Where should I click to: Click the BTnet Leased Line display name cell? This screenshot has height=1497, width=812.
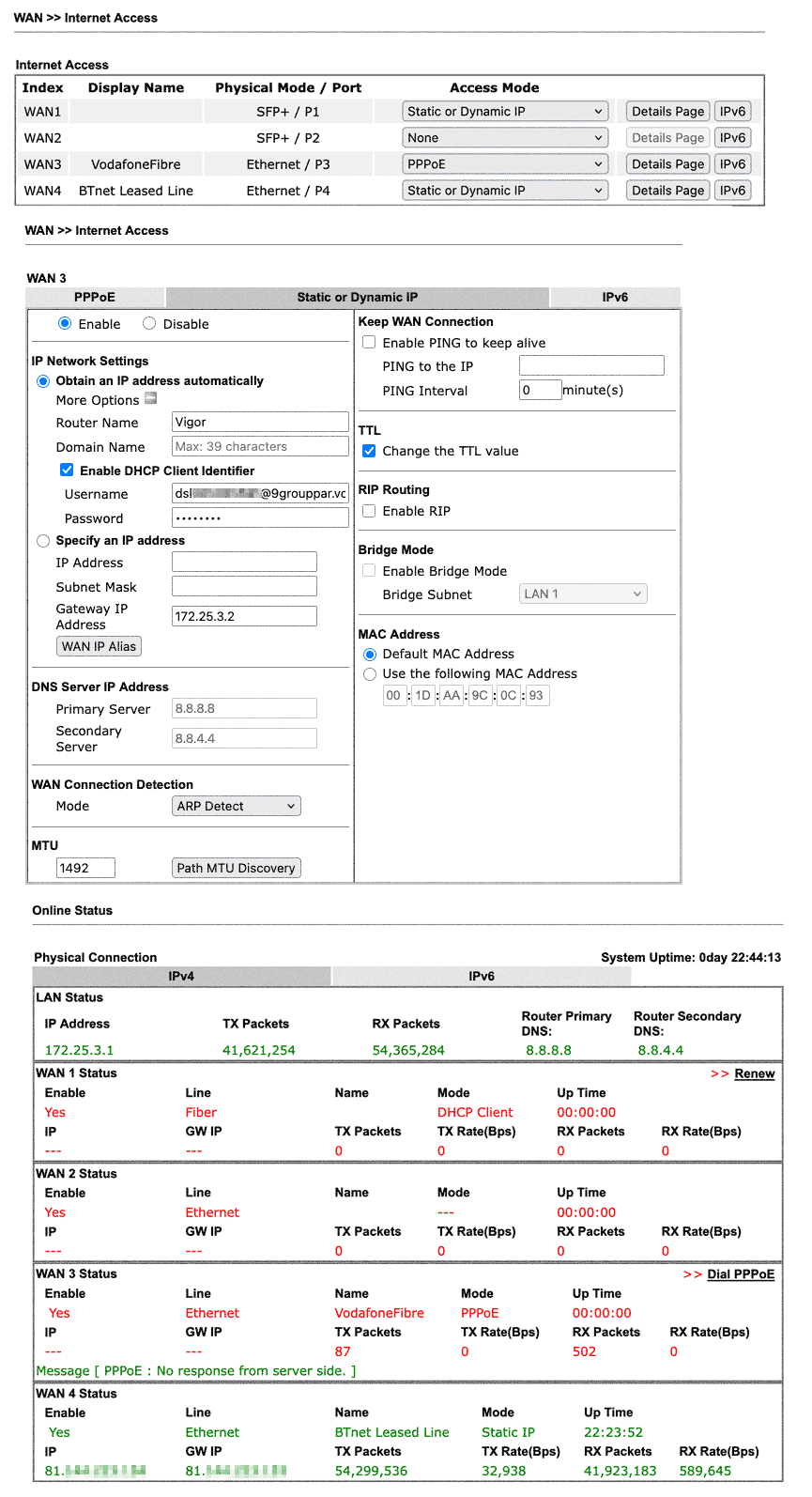[136, 191]
